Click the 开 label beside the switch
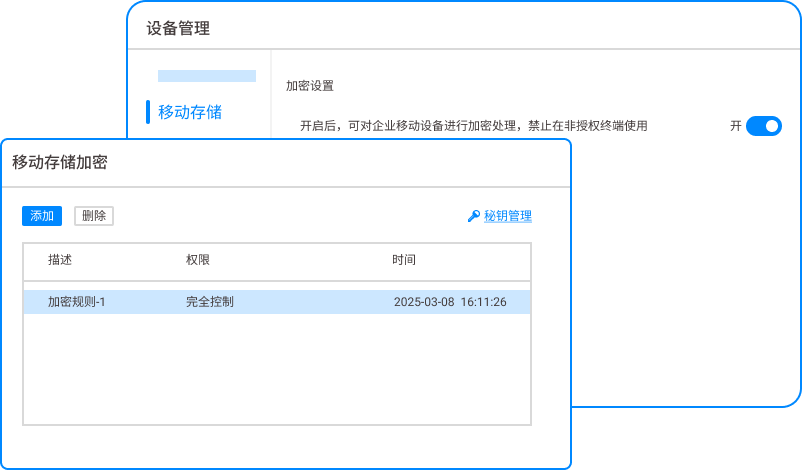Viewport: 802px width, 470px height. (736, 126)
